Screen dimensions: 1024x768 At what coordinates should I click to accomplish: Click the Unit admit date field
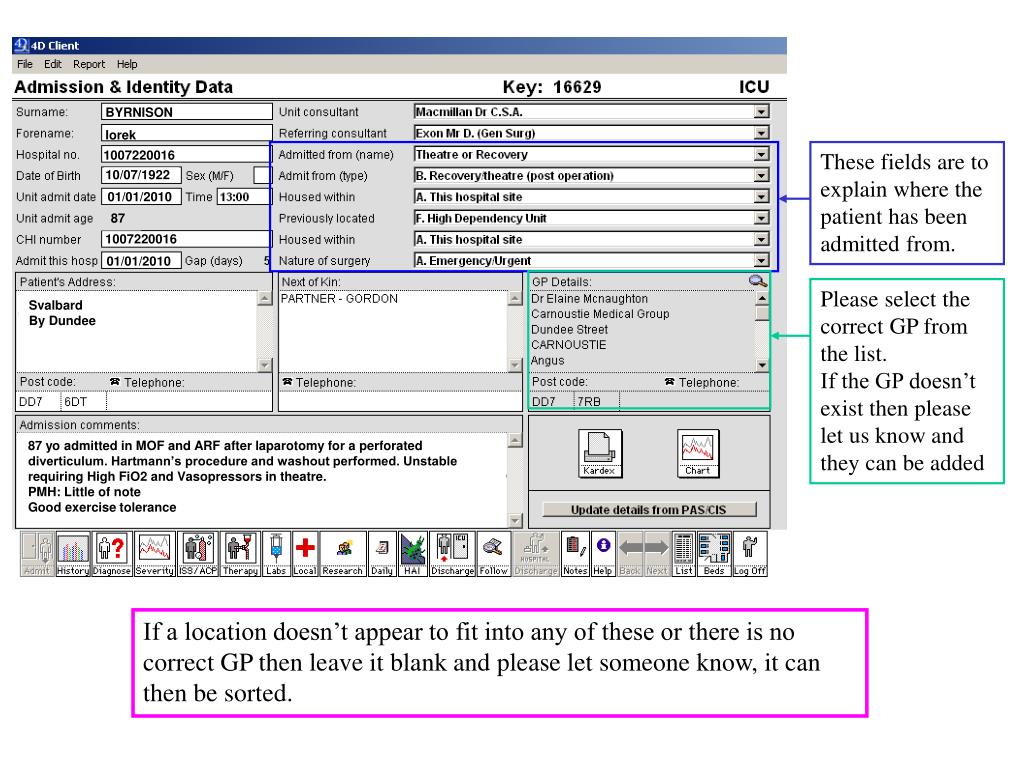click(x=141, y=197)
